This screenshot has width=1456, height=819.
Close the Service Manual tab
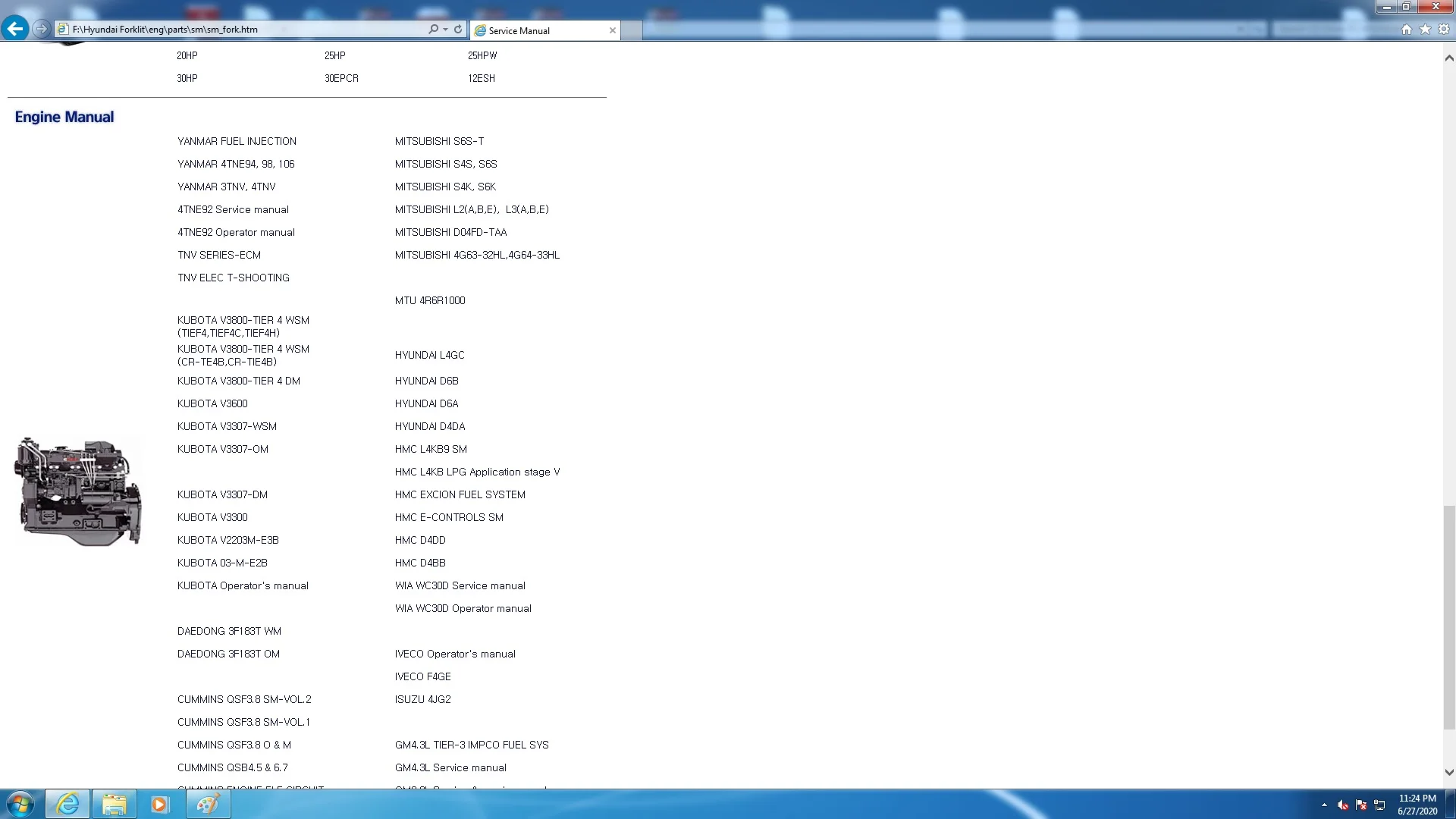[x=613, y=30]
